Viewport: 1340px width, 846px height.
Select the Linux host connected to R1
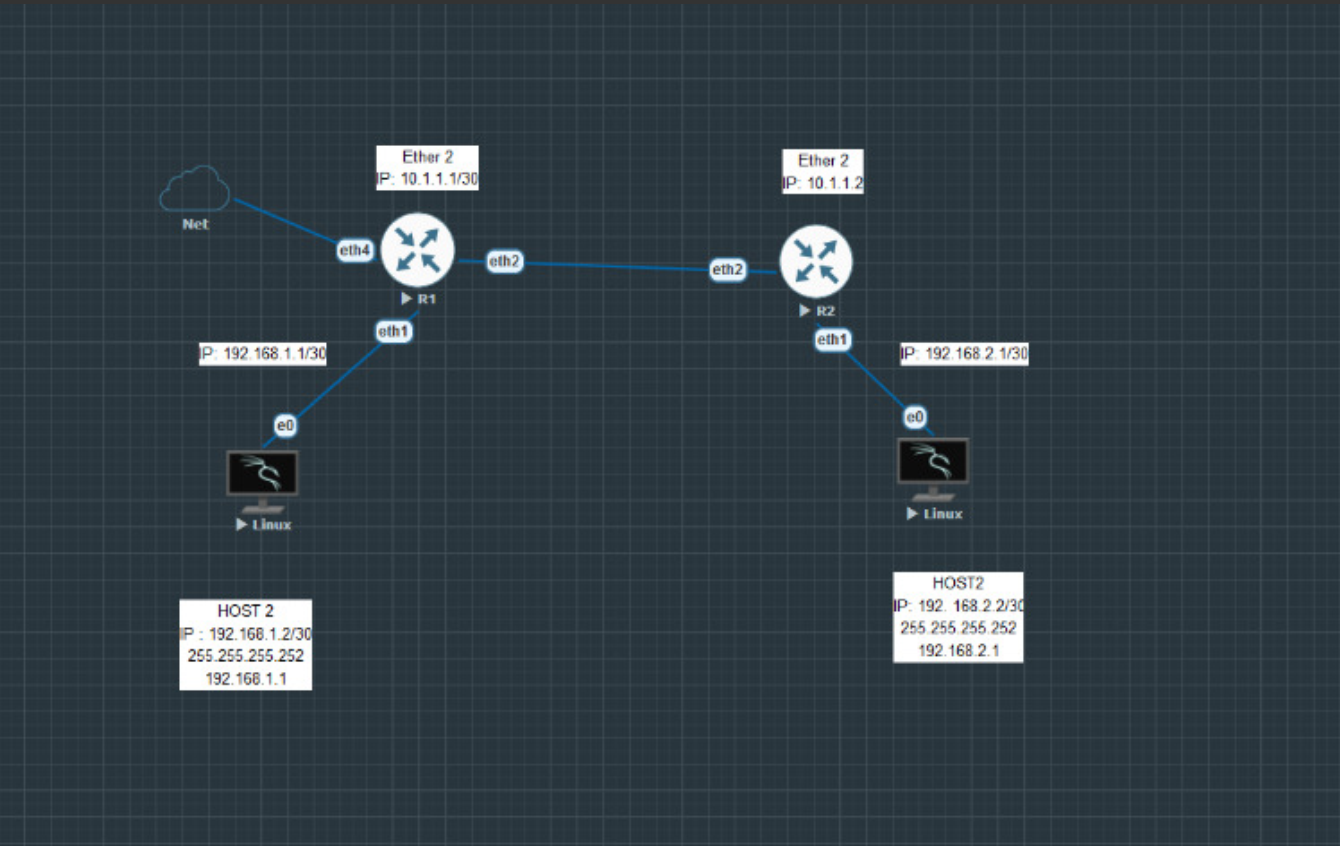point(262,474)
